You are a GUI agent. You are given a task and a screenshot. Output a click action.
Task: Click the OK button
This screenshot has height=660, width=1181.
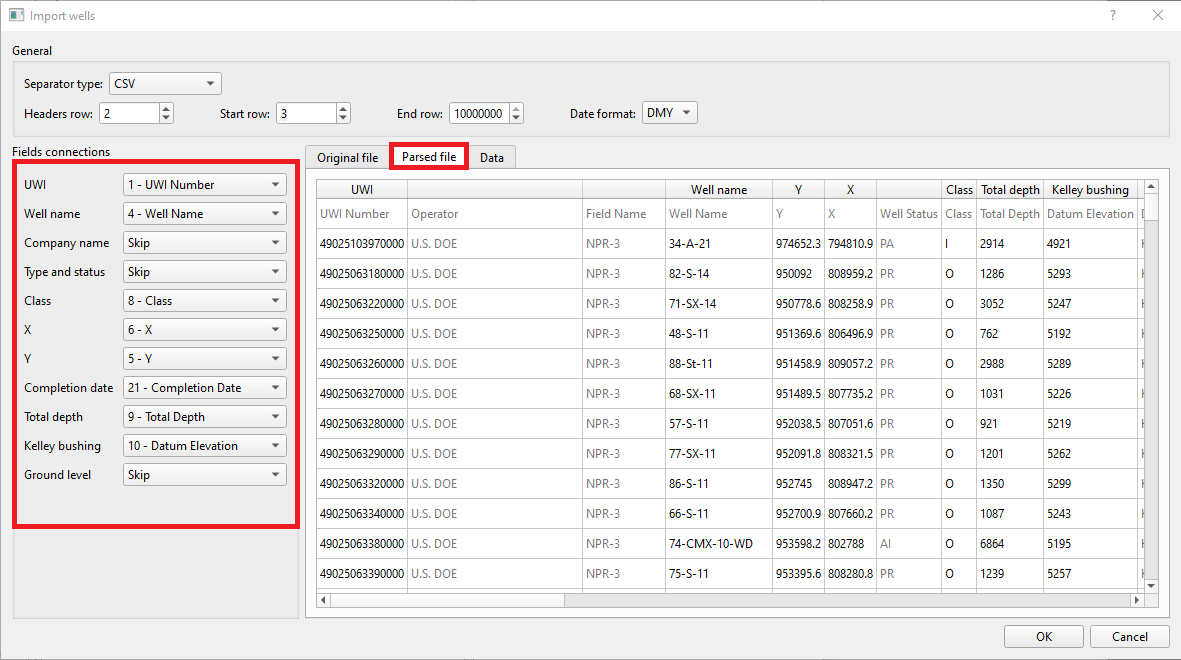(1043, 636)
